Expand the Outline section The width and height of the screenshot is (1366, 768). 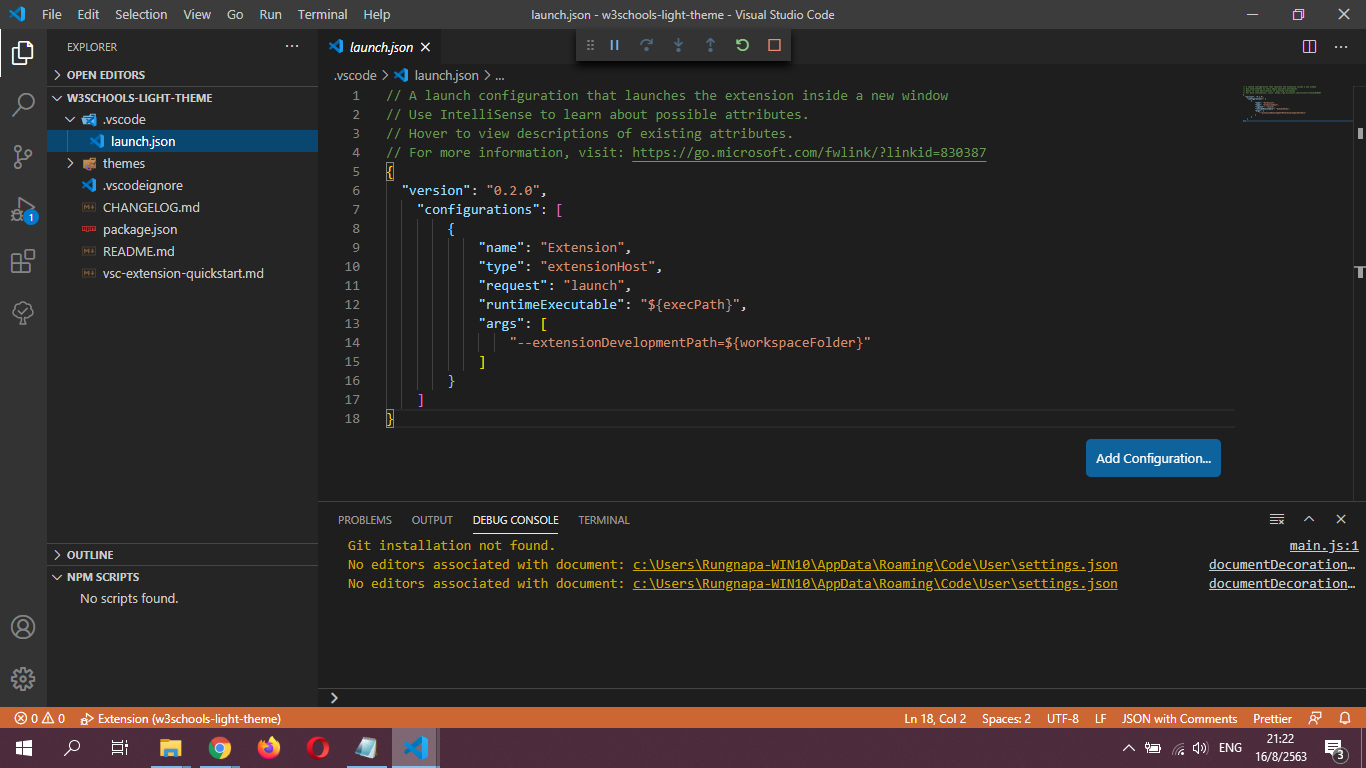point(182,555)
